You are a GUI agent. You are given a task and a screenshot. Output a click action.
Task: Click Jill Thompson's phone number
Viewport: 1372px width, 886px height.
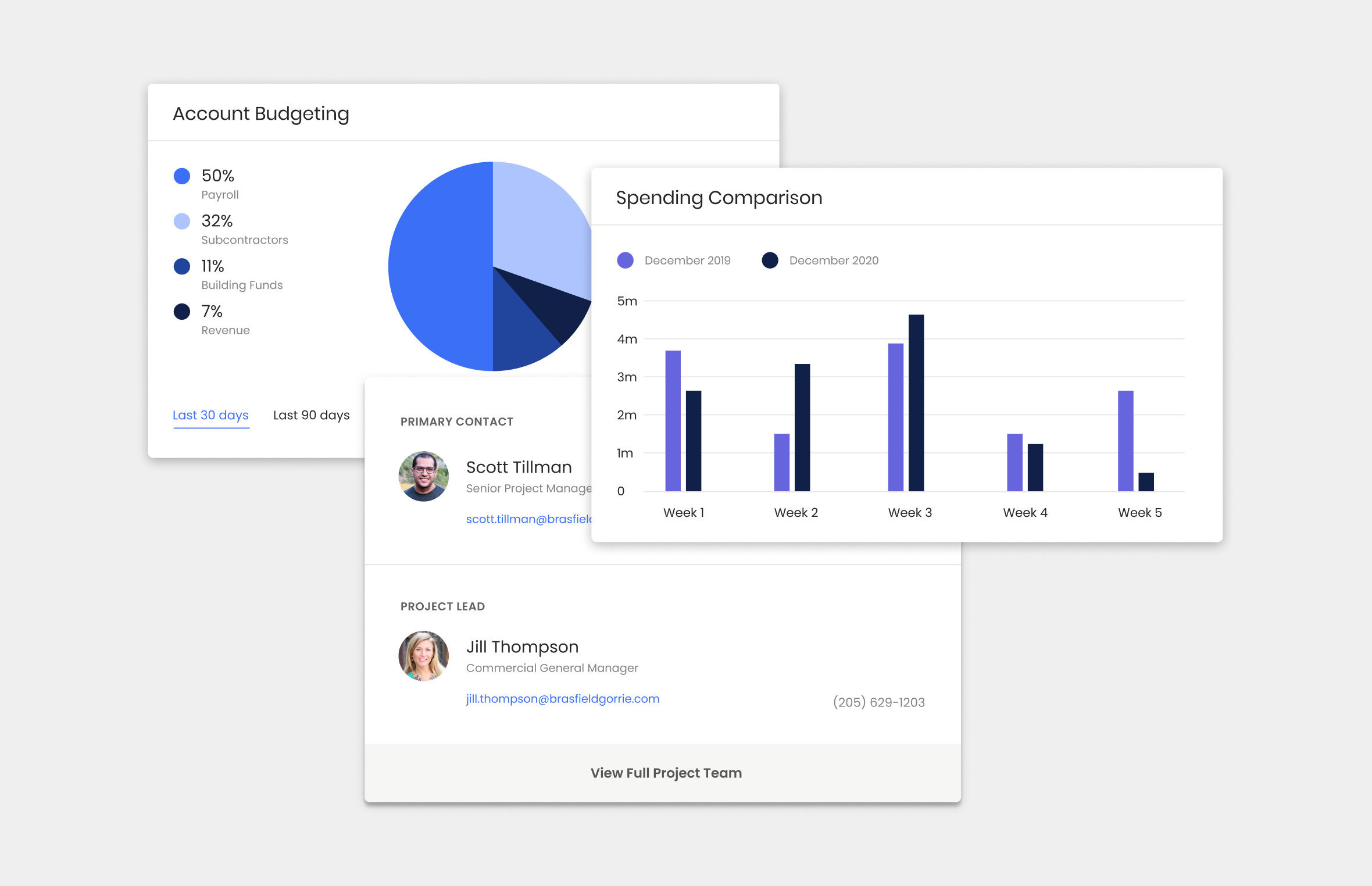pos(878,702)
